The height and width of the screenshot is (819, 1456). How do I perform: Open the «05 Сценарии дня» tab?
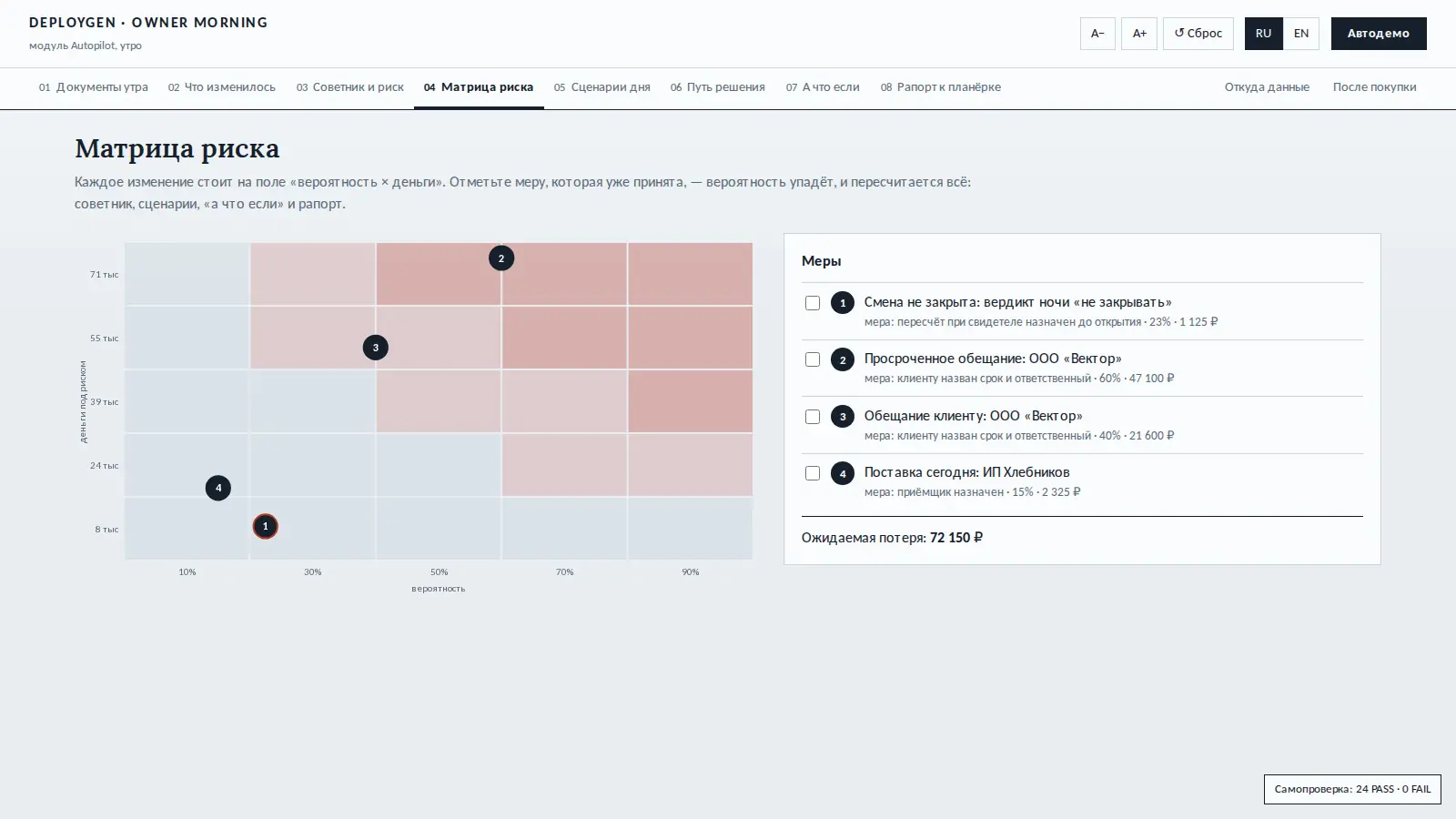point(602,87)
